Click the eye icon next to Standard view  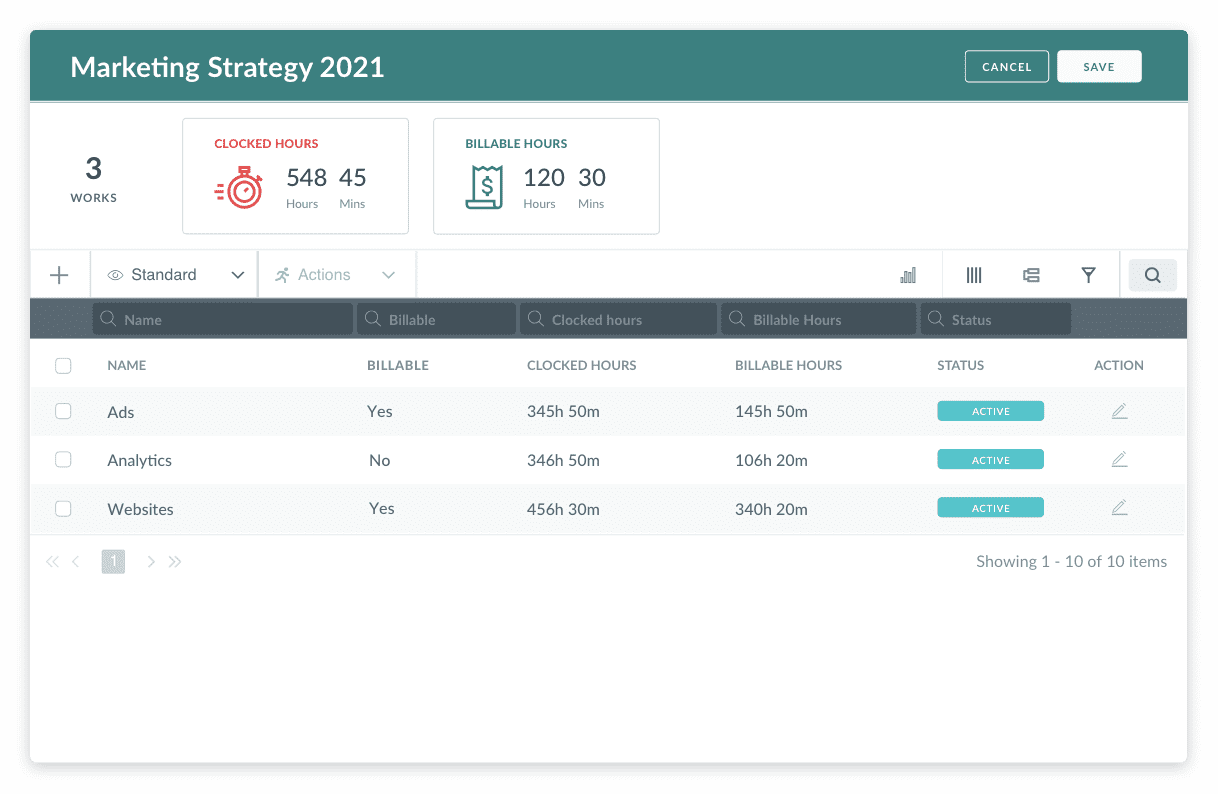(113, 274)
